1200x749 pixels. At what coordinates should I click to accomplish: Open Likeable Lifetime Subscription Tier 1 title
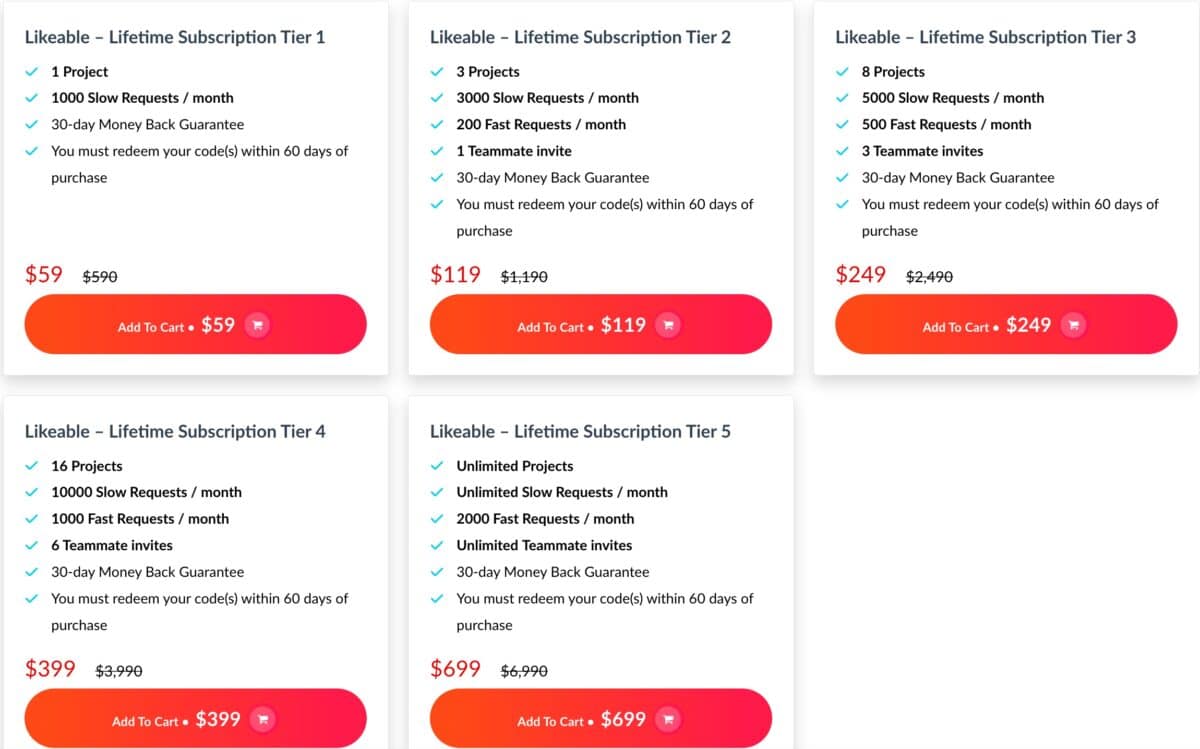pyautogui.click(x=175, y=37)
